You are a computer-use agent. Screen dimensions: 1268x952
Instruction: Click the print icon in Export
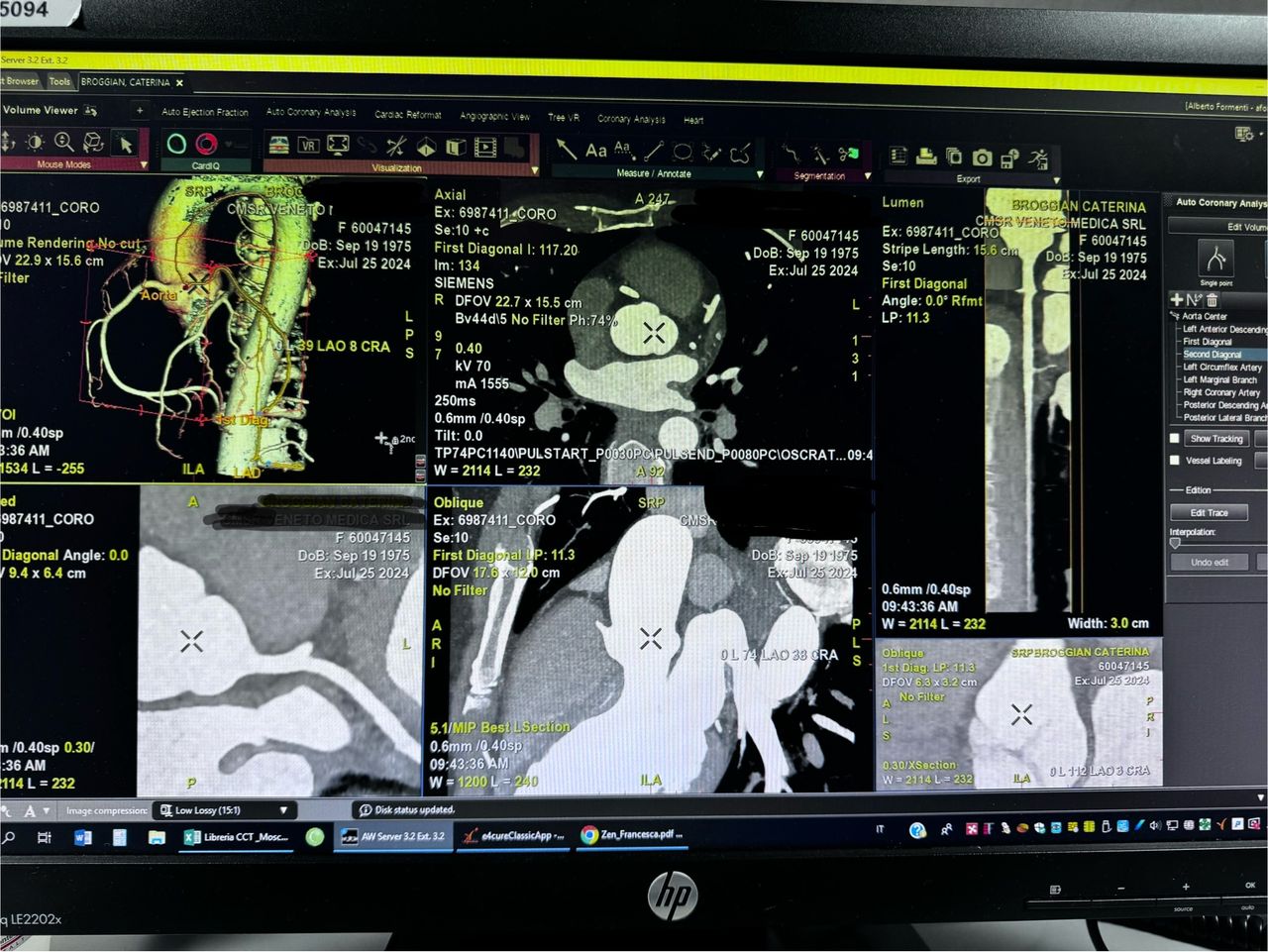(x=926, y=156)
